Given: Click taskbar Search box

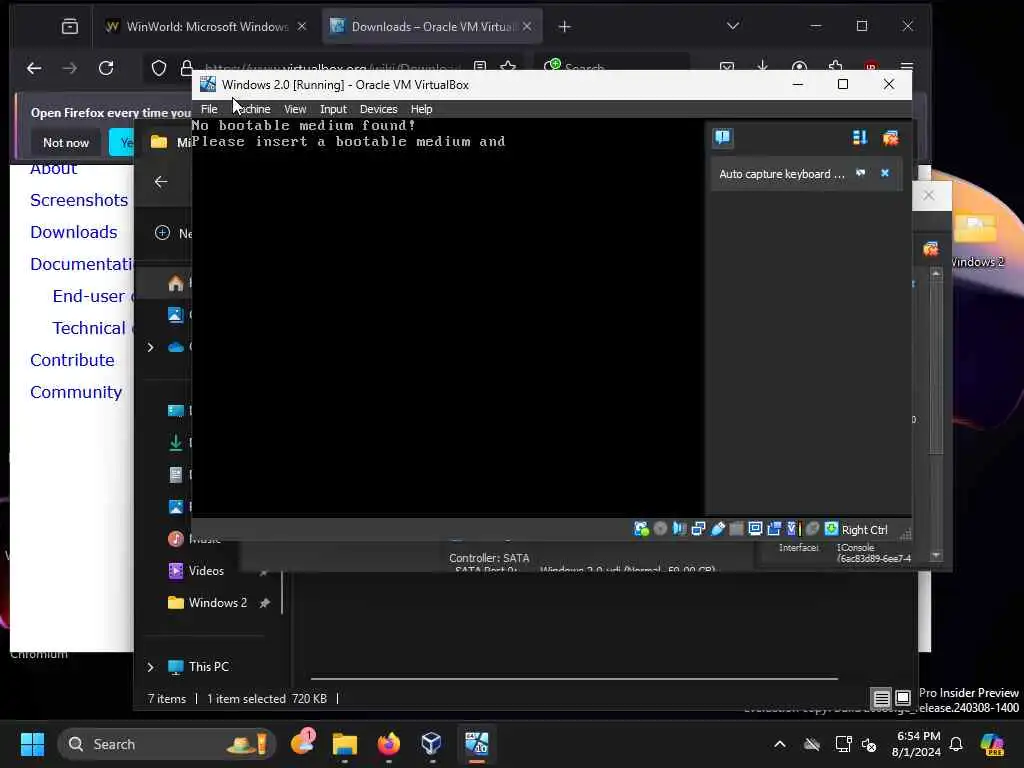Looking at the screenshot, I should point(167,744).
